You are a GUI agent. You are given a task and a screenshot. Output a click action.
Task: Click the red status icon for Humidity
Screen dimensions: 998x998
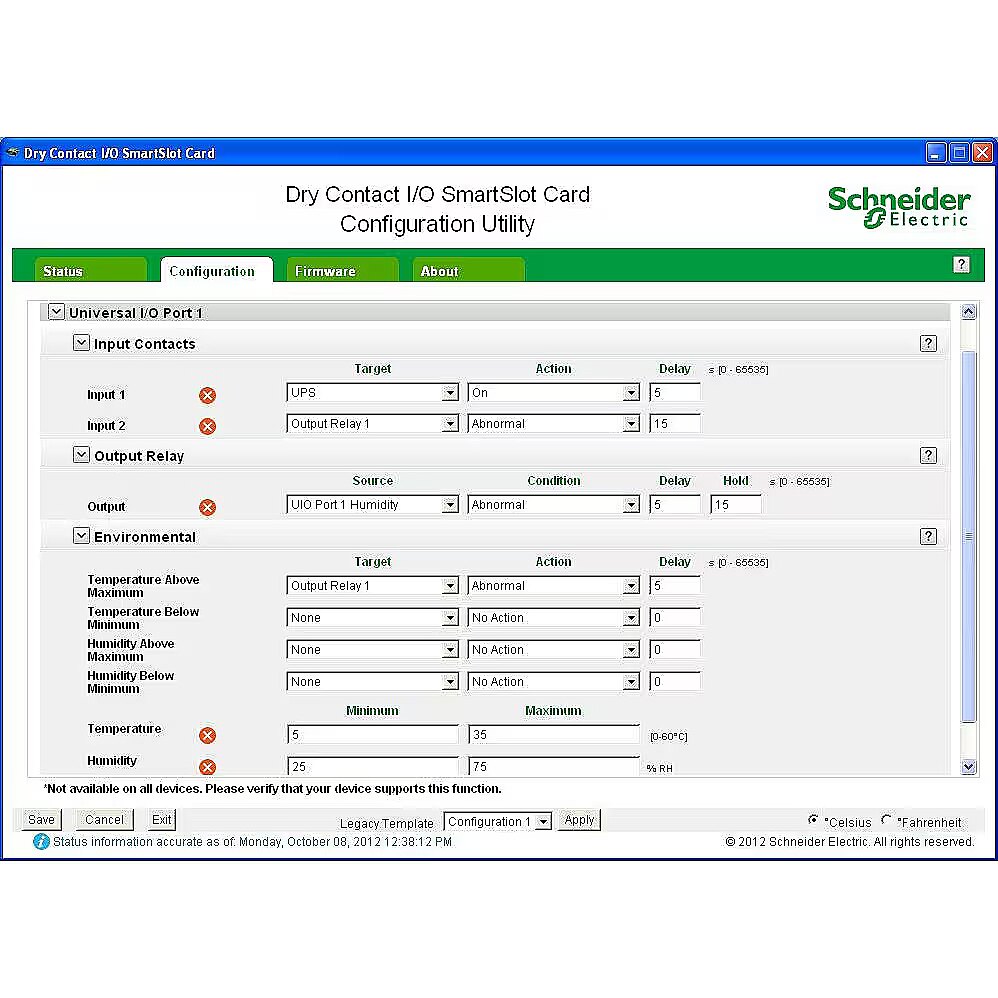coord(207,767)
